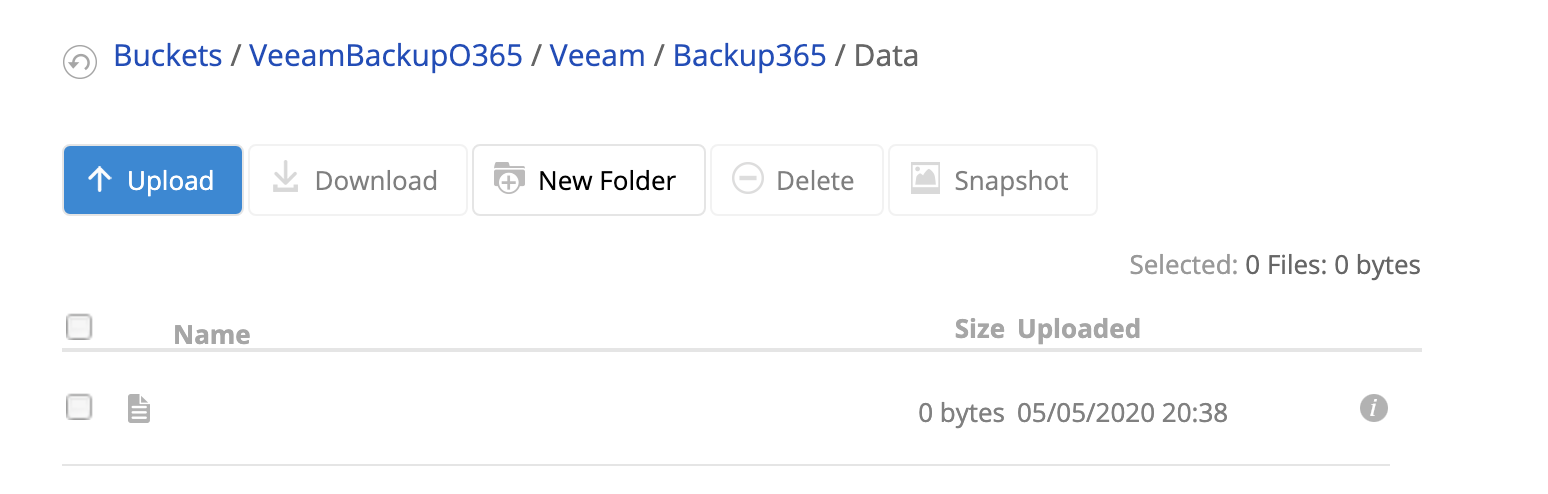The width and height of the screenshot is (1548, 494).
Task: Sort by Size column header
Action: pos(979,328)
